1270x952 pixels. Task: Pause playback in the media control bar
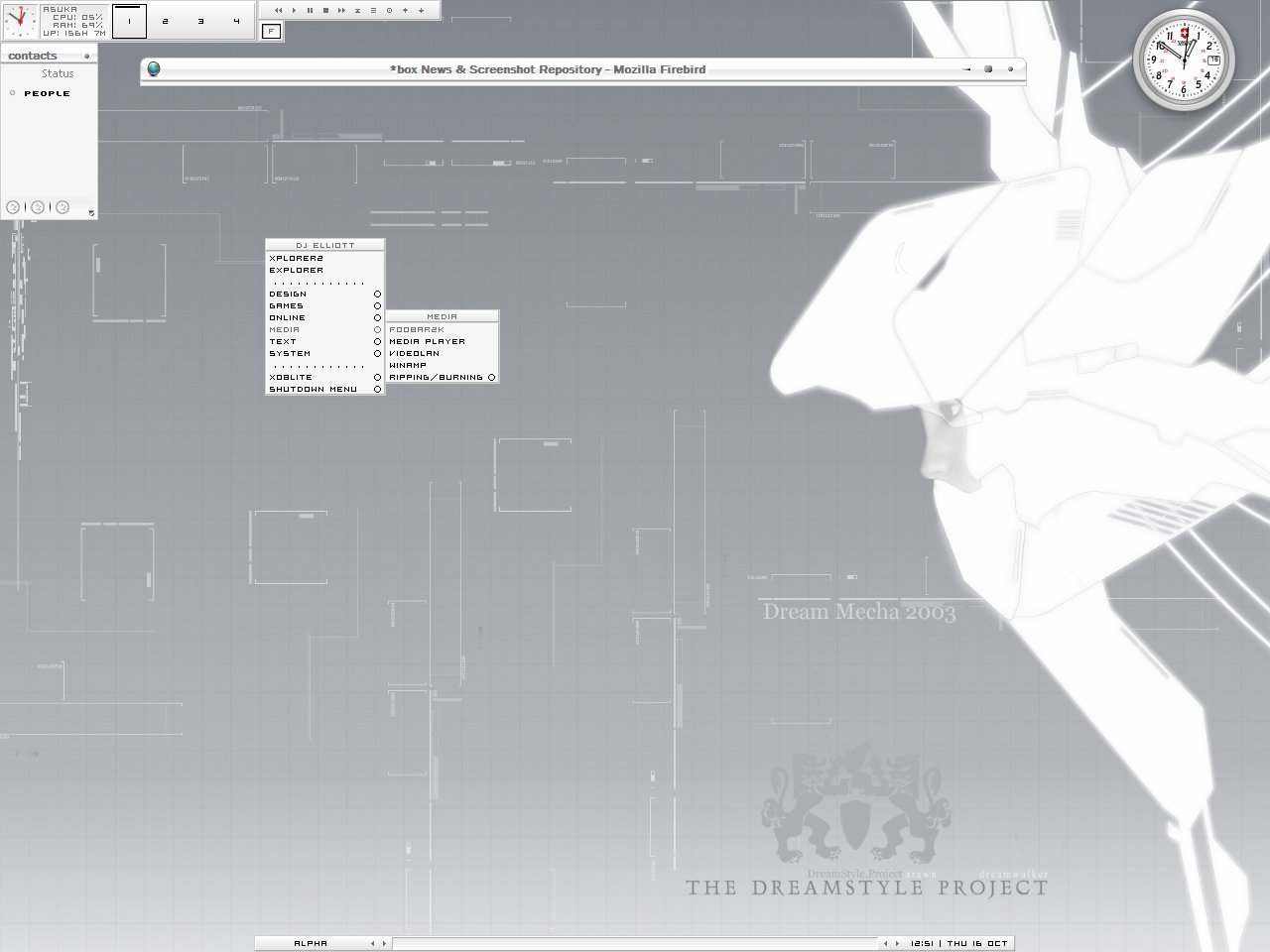coord(310,10)
